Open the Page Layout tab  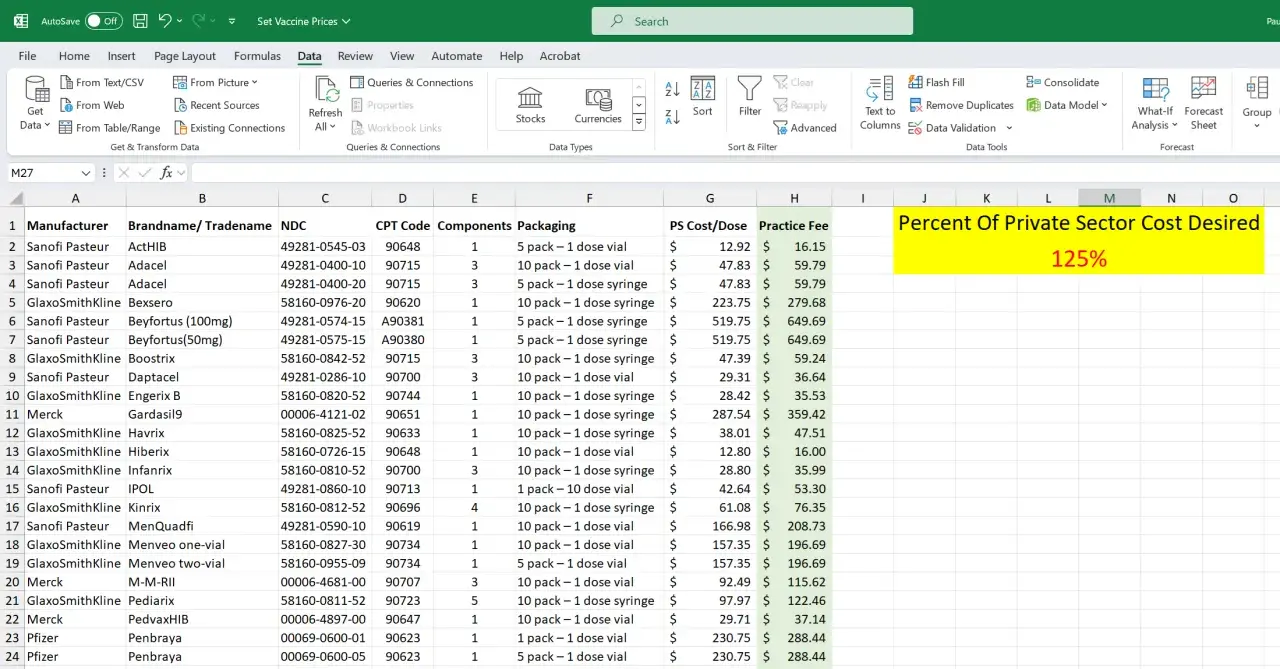tap(185, 56)
